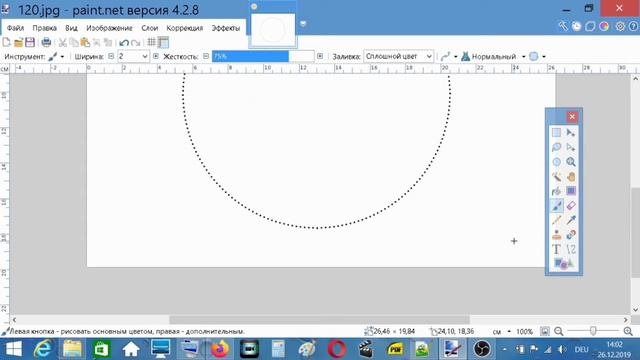Image resolution: width=640 pixels, height=360 pixels.
Task: Select the Color Picker eyedropper tool
Action: [x=571, y=220]
